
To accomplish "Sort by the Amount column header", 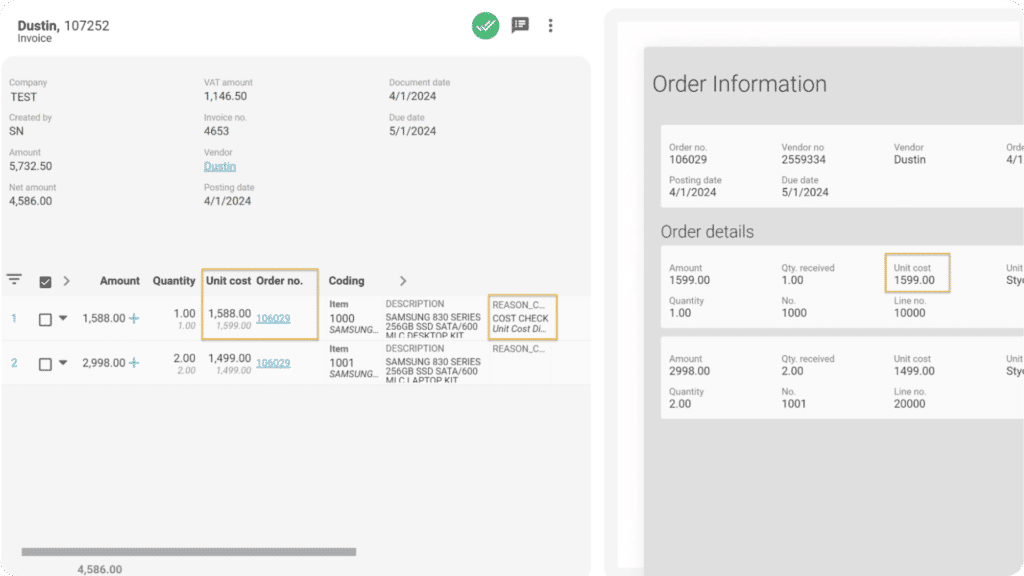I will coord(120,281).
